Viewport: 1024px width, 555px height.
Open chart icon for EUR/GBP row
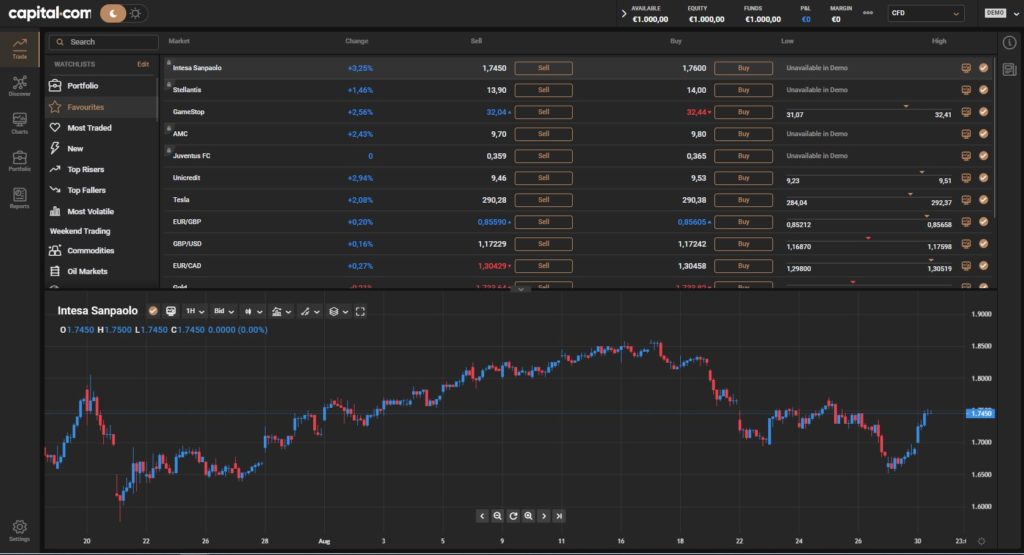click(x=966, y=222)
